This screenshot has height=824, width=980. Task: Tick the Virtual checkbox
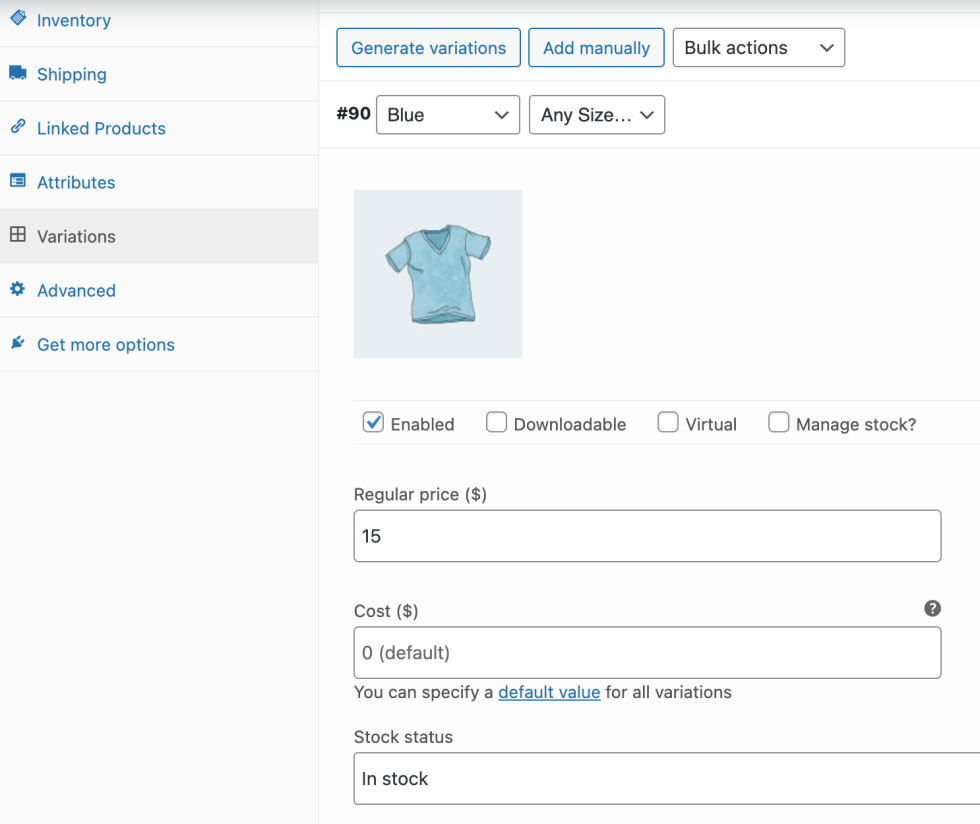click(667, 423)
